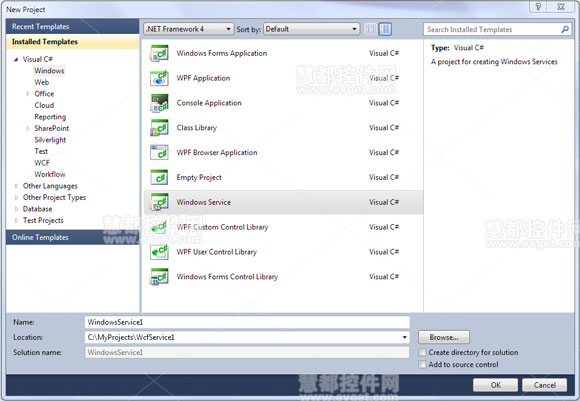Click the "Console Application" template name
The image size is (580, 401).
(209, 103)
